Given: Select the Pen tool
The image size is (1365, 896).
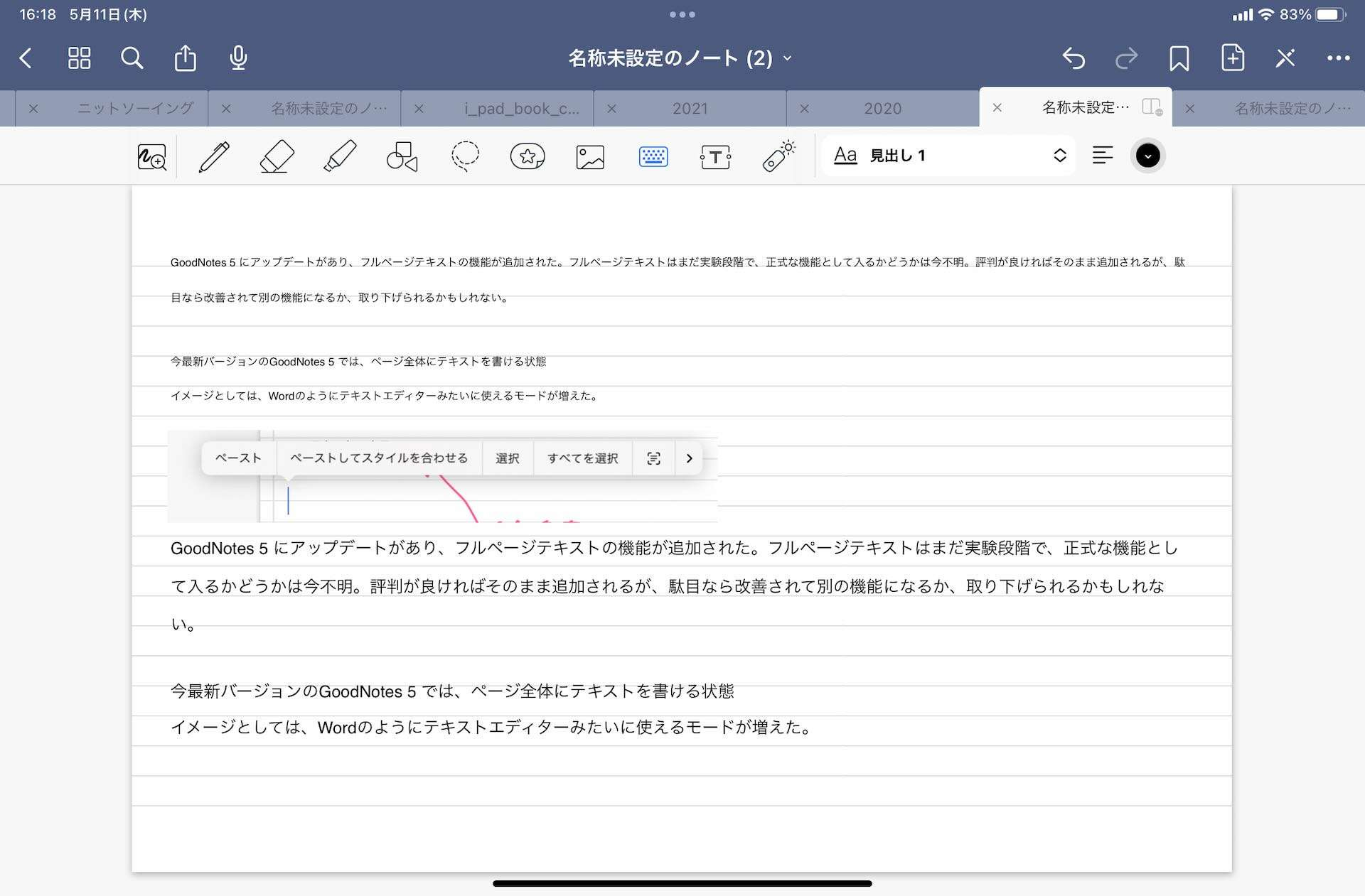Looking at the screenshot, I should click(x=214, y=156).
